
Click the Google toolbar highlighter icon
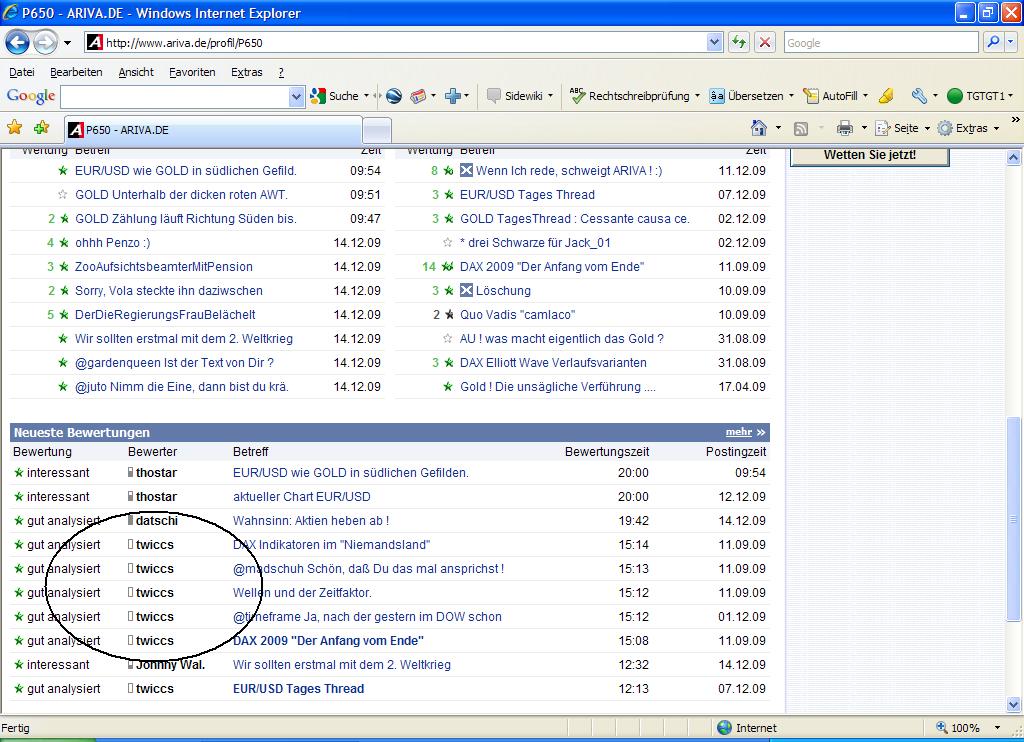(886, 96)
